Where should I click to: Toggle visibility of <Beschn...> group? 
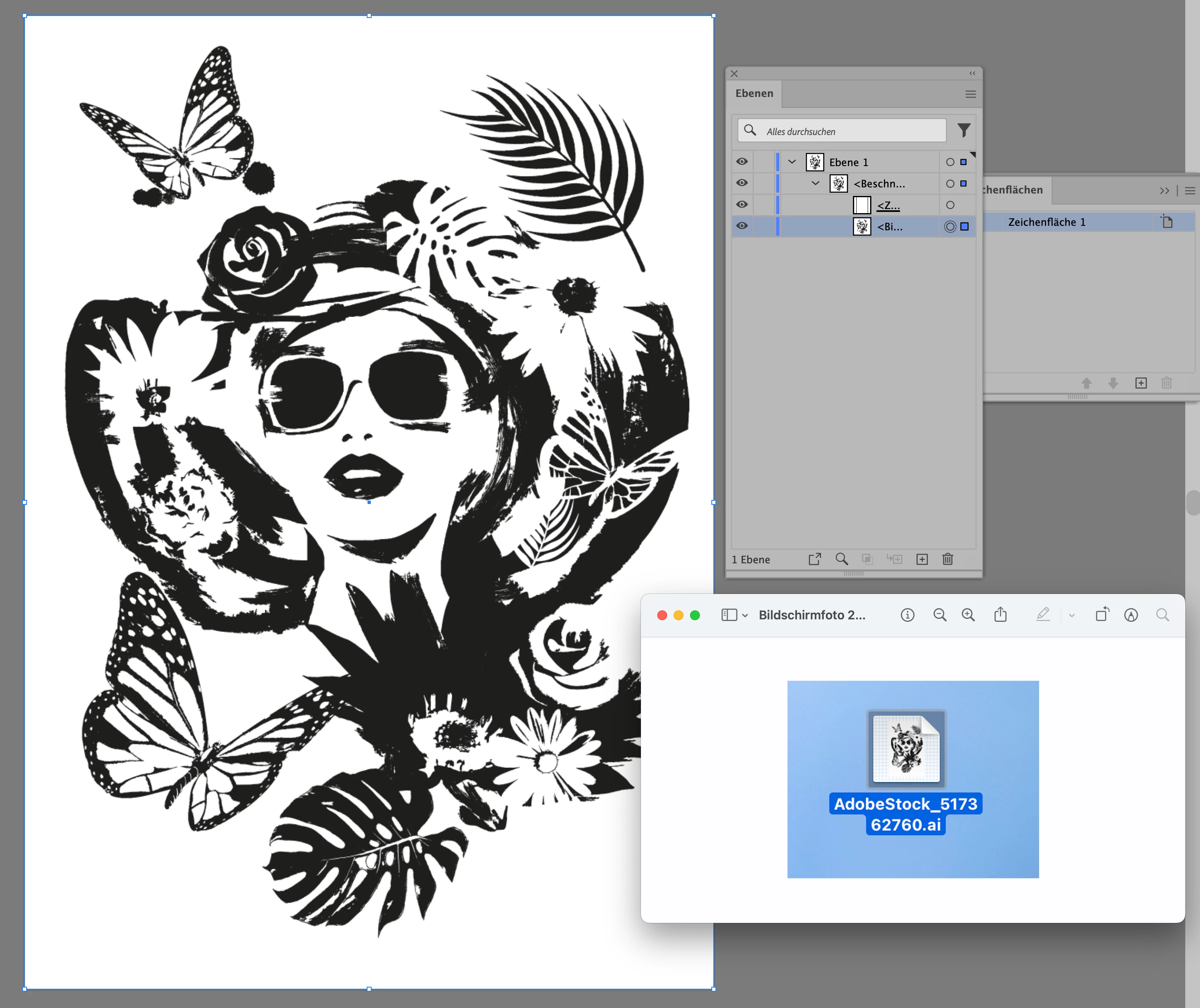[x=742, y=183]
